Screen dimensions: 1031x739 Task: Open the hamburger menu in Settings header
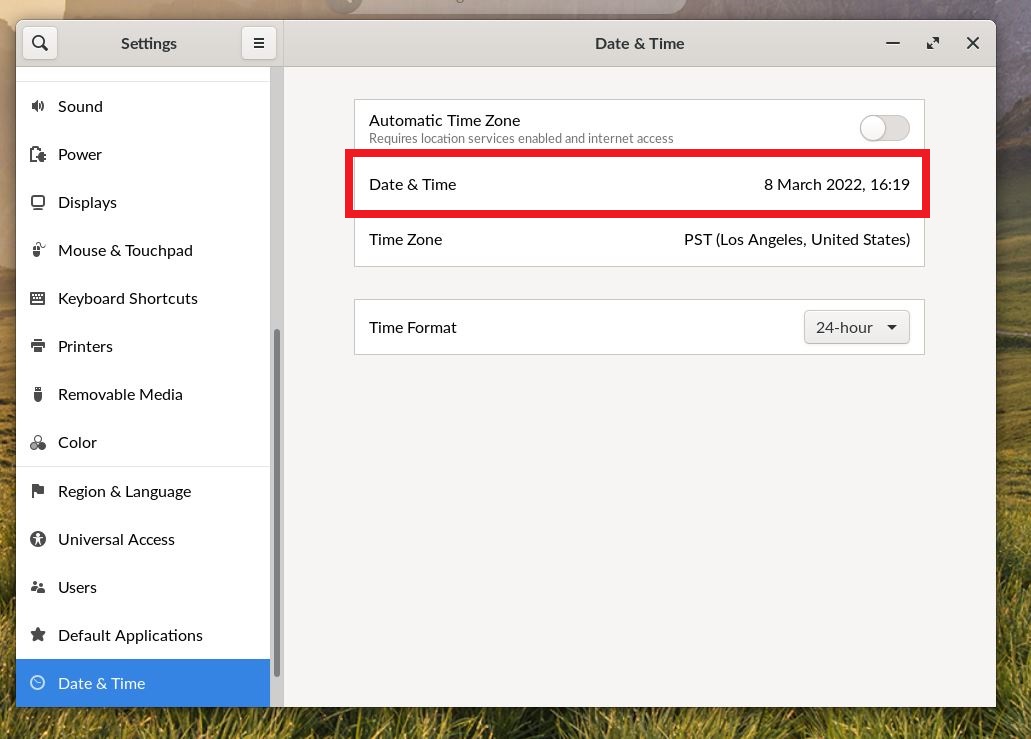click(x=258, y=43)
